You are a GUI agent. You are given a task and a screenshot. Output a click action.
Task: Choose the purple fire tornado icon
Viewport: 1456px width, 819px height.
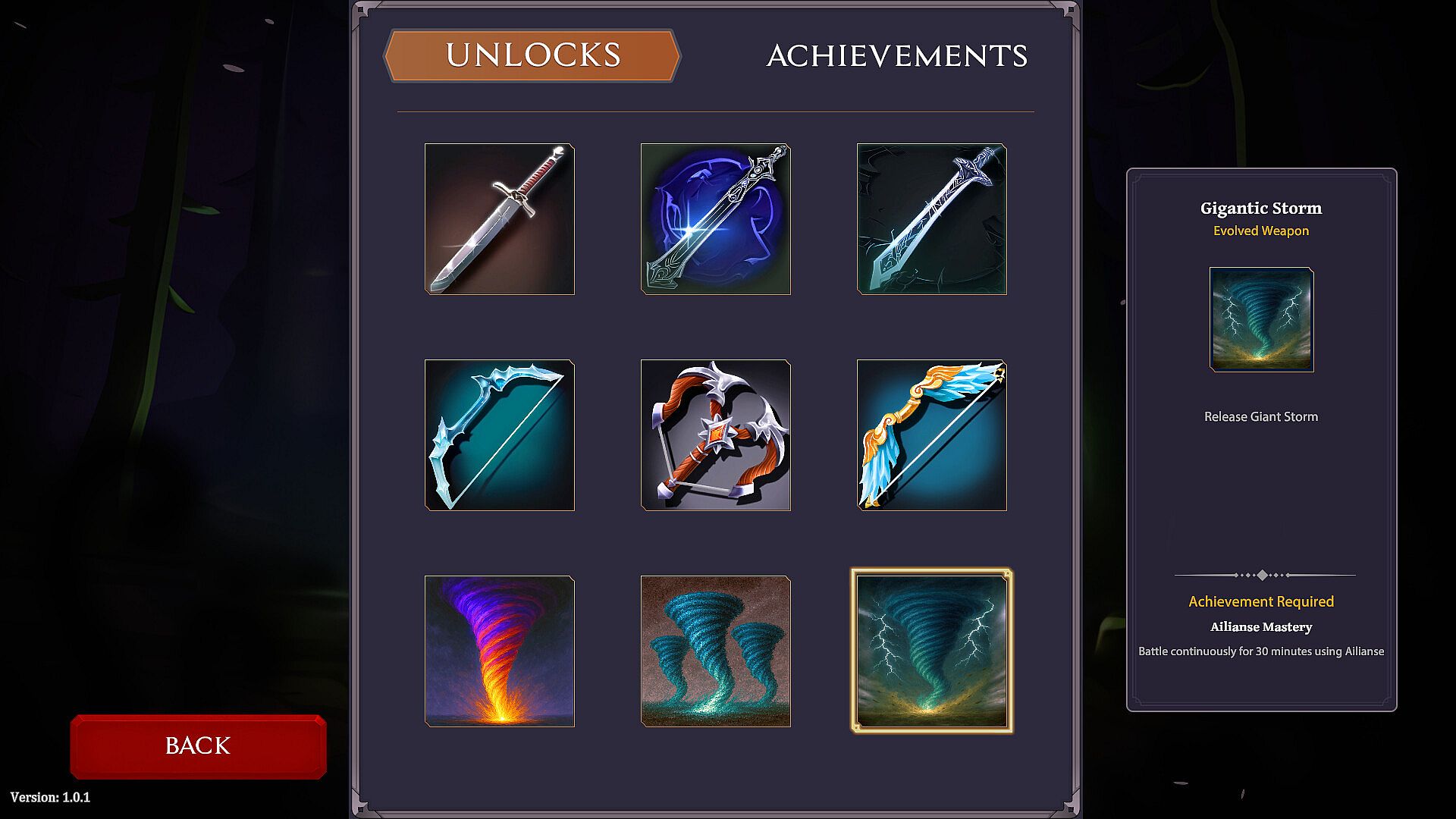500,651
